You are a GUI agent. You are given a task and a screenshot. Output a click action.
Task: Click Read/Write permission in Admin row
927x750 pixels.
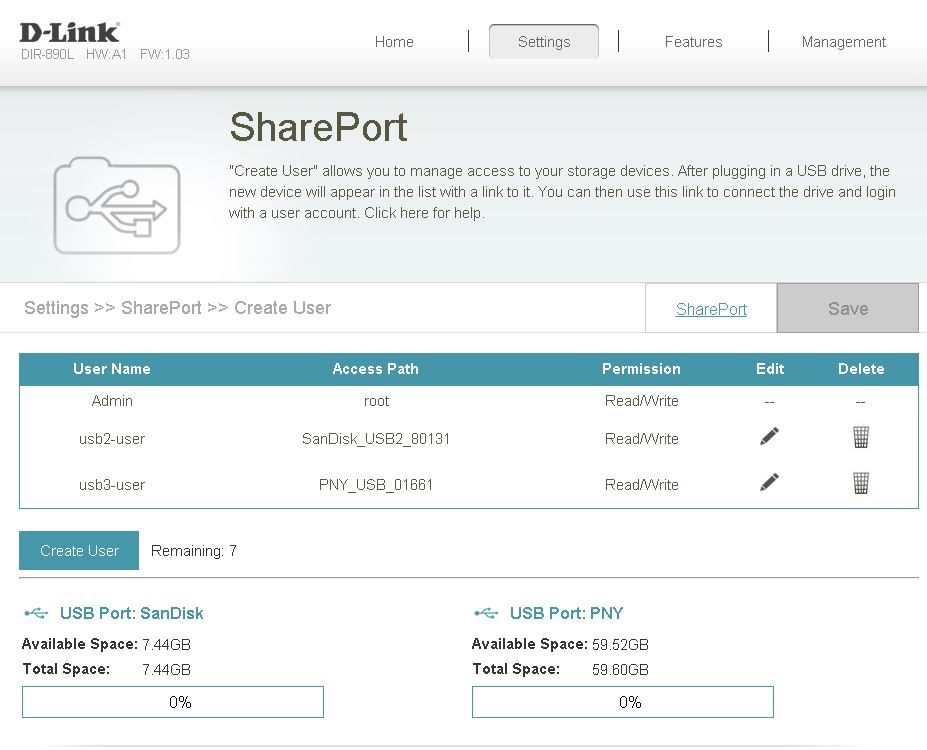tap(641, 401)
